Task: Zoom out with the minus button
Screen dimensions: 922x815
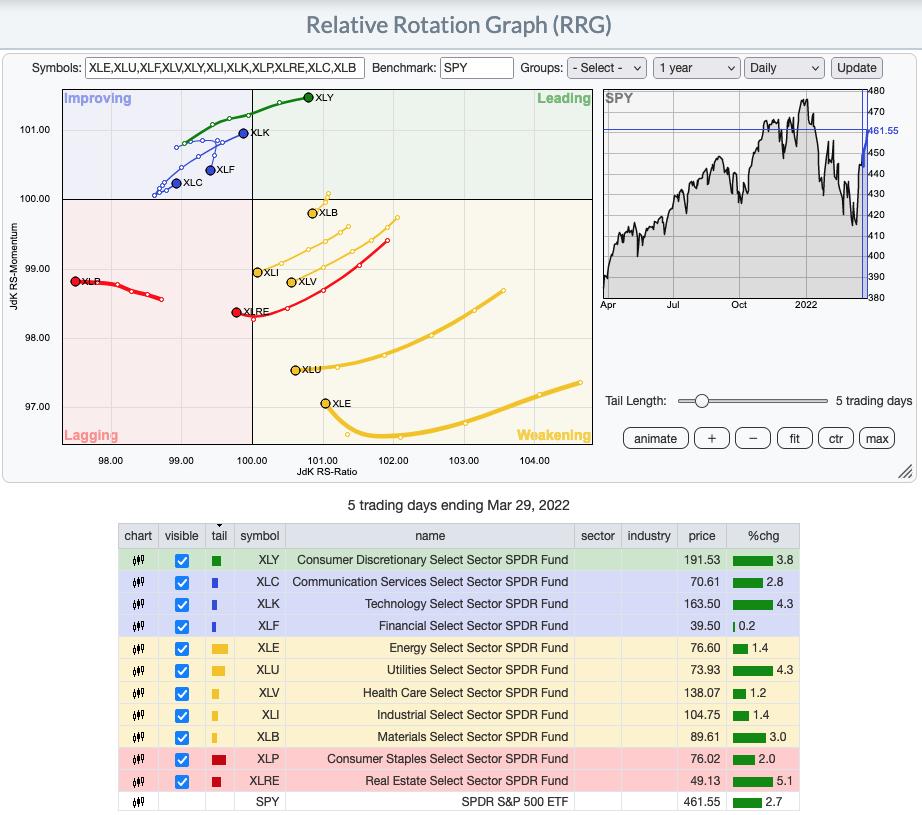Action: coord(753,439)
